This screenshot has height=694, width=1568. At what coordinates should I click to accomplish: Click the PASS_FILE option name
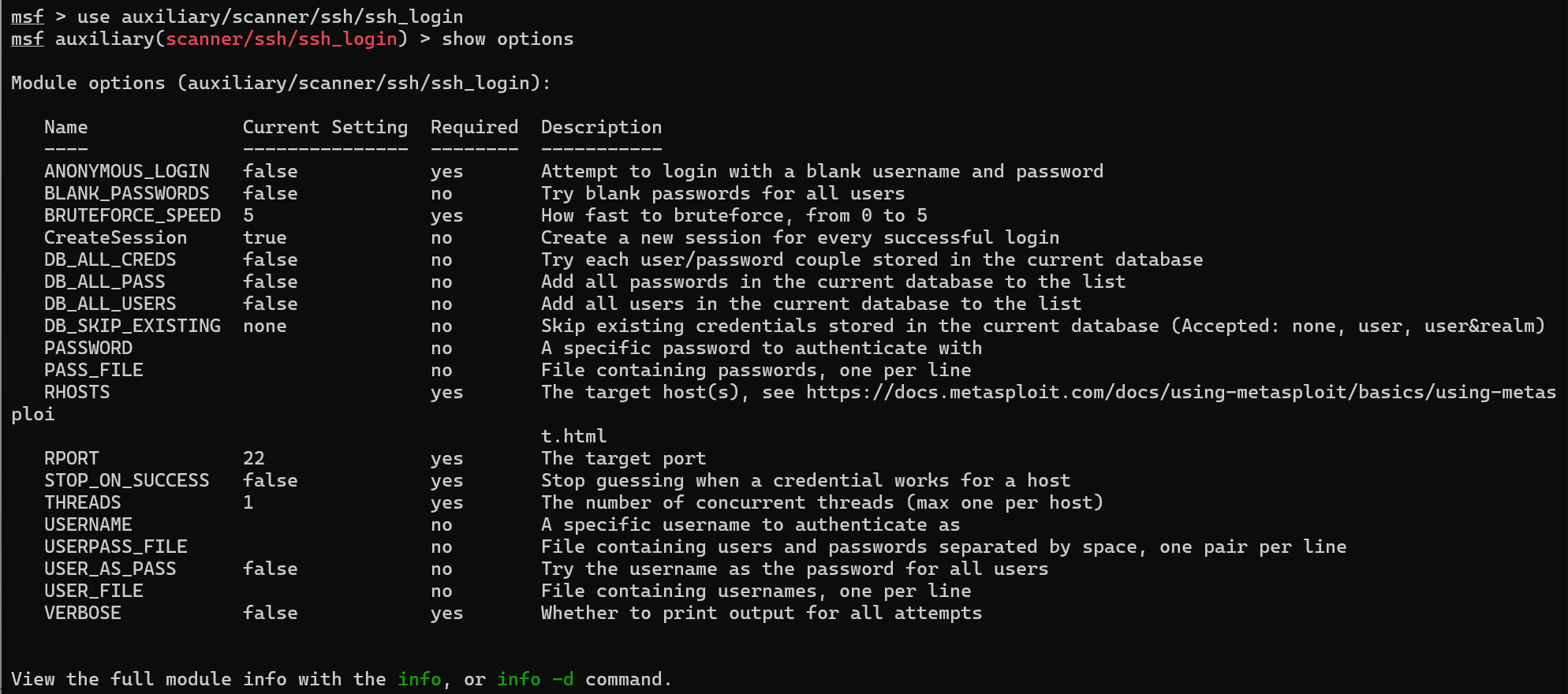94,370
